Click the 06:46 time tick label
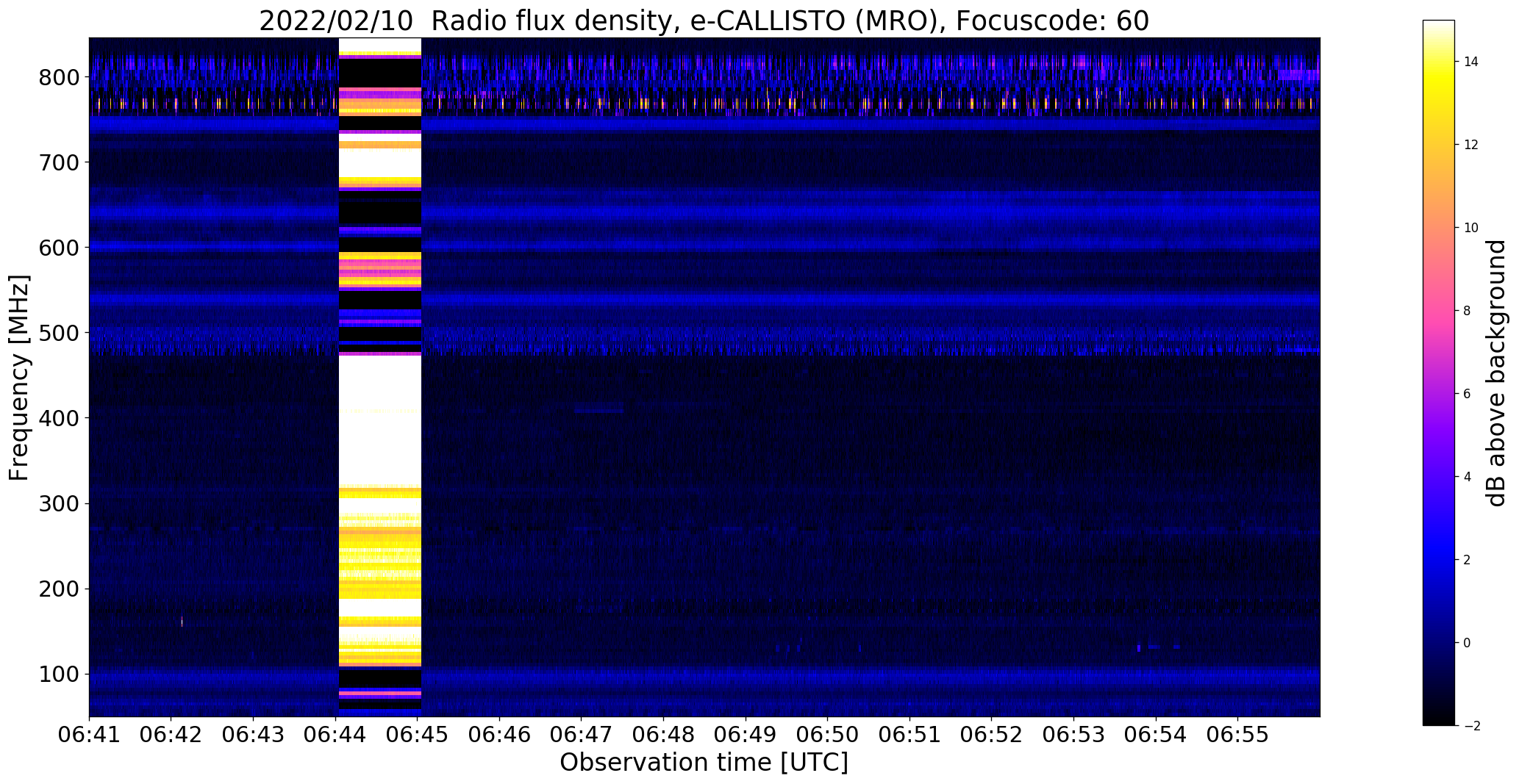This screenshot has width=1519, height=784. (x=499, y=734)
